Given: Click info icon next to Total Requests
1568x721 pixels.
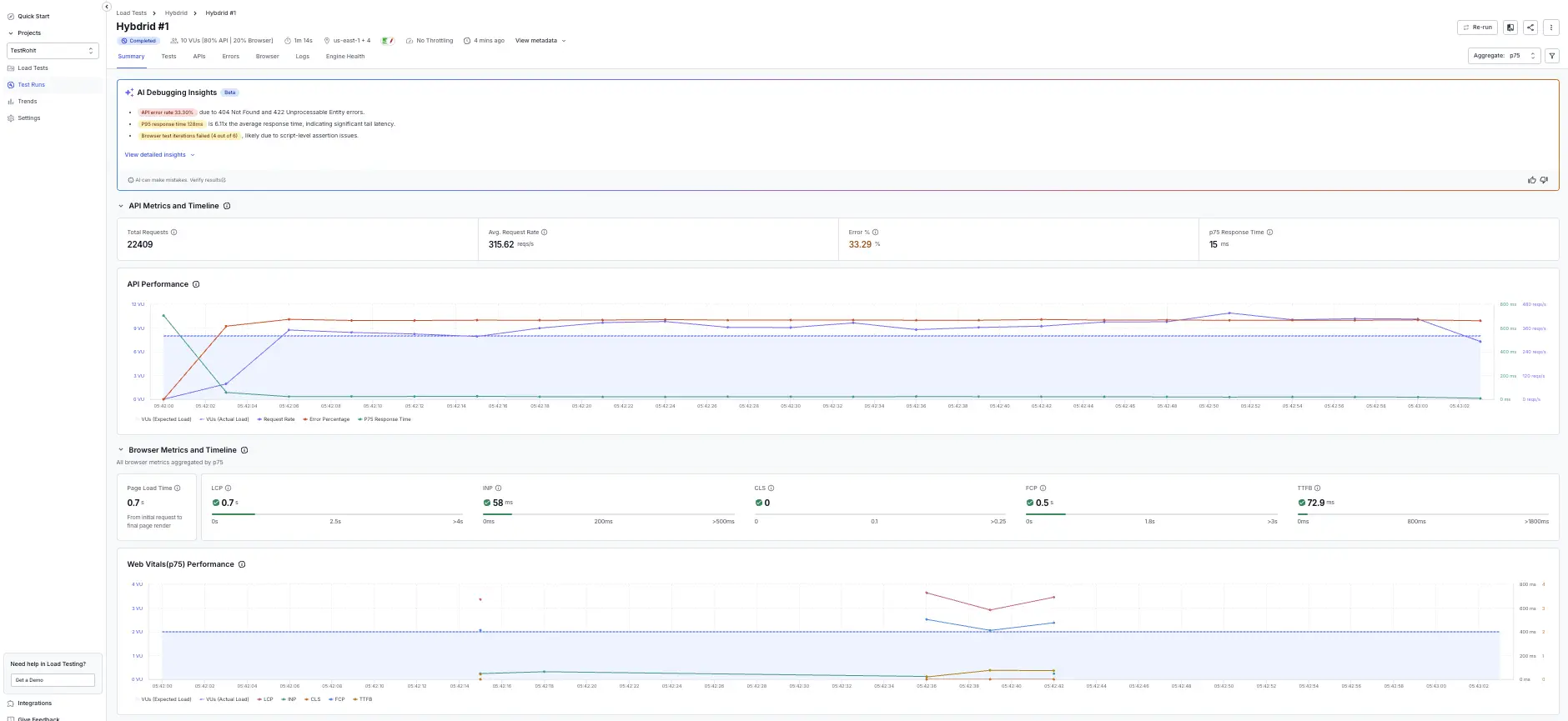Looking at the screenshot, I should pos(173,233).
